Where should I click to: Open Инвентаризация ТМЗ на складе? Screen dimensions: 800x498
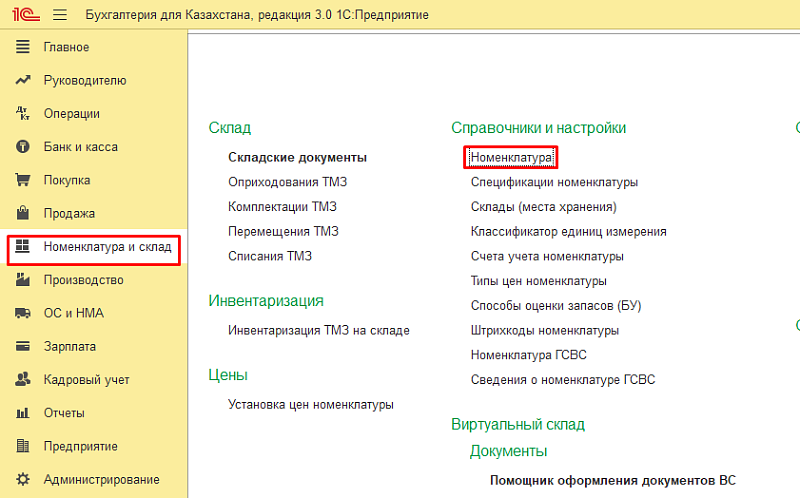coord(318,330)
